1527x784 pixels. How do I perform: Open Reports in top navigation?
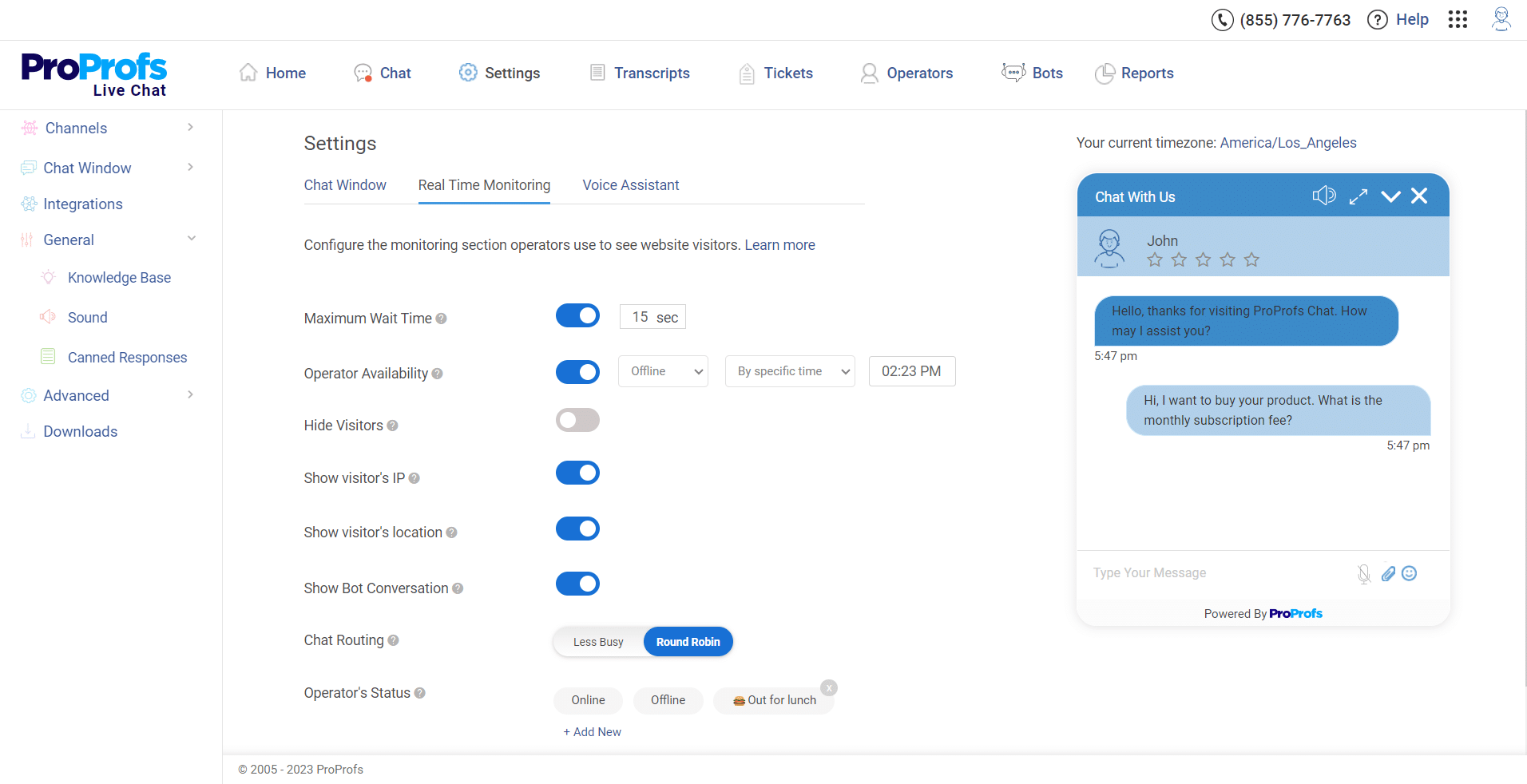pyautogui.click(x=1134, y=73)
